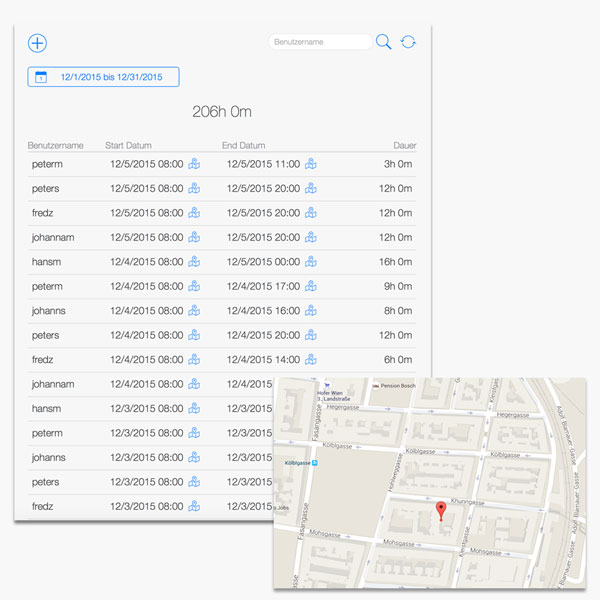Select the johannam 12/5/2015 row
This screenshot has height=600, width=600.
tap(220, 238)
